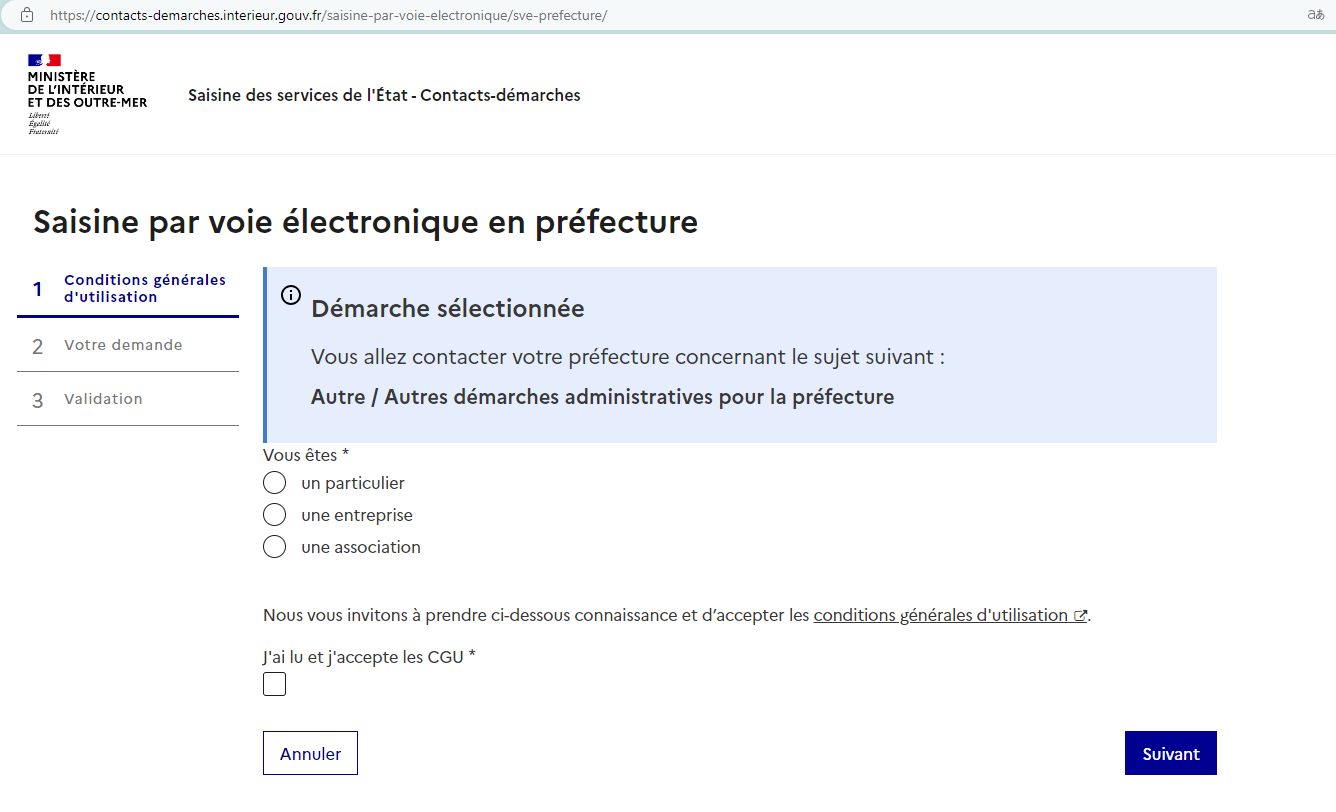Click the 'Saisine des services de l'État' site title

(x=384, y=95)
